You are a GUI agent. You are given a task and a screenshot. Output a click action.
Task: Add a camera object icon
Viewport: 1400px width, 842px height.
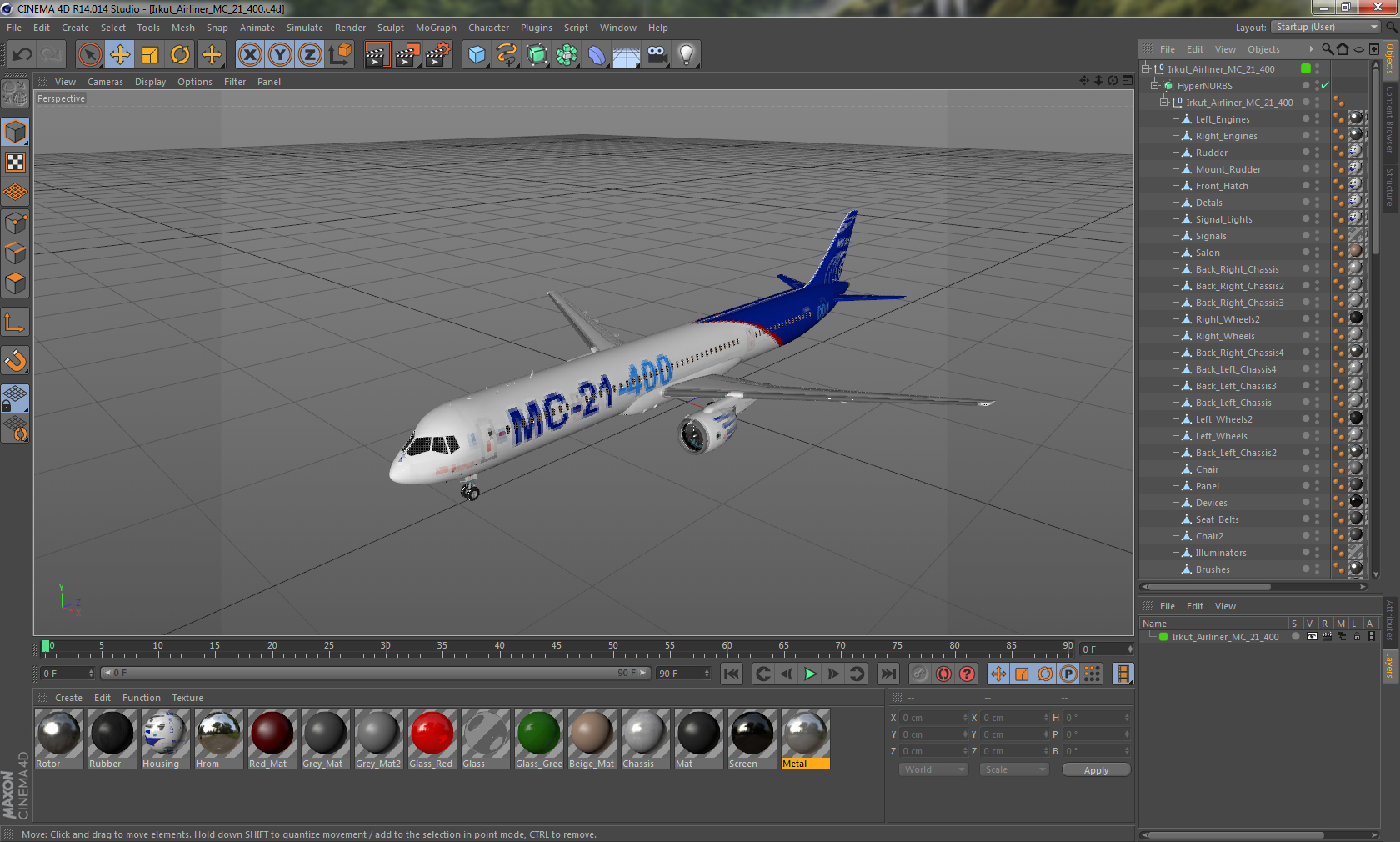[657, 55]
